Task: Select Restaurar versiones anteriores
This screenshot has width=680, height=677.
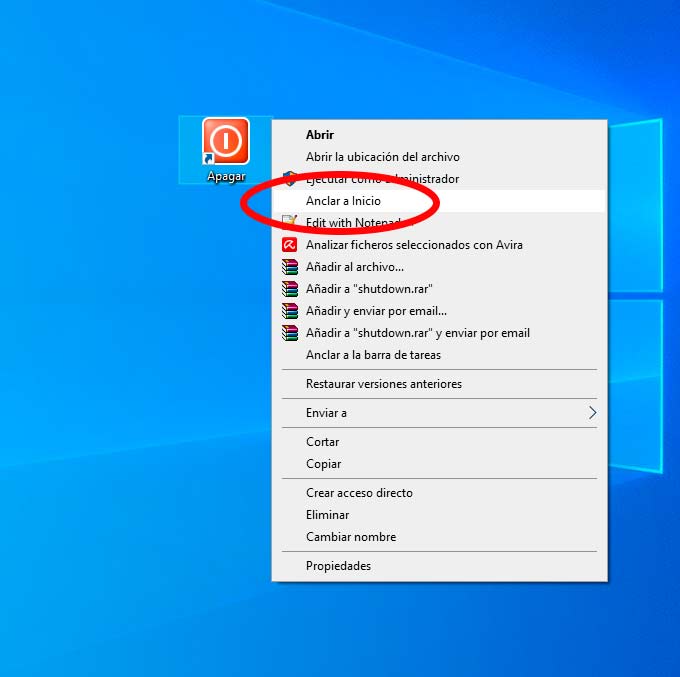Action: 439,384
